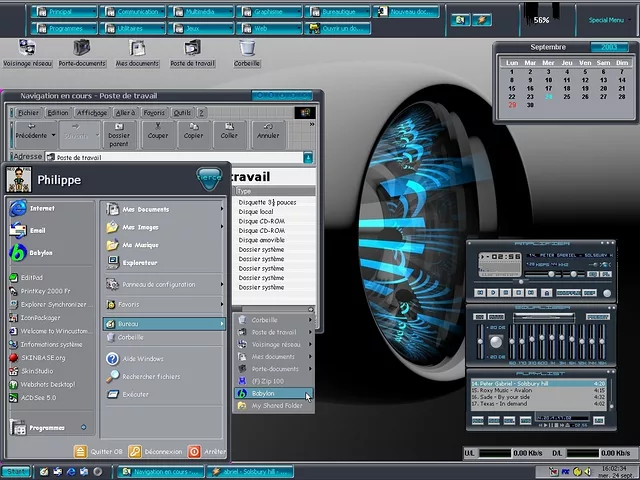The height and width of the screenshot is (480, 640).
Task: Click the Déconnexion button
Action: tap(161, 451)
